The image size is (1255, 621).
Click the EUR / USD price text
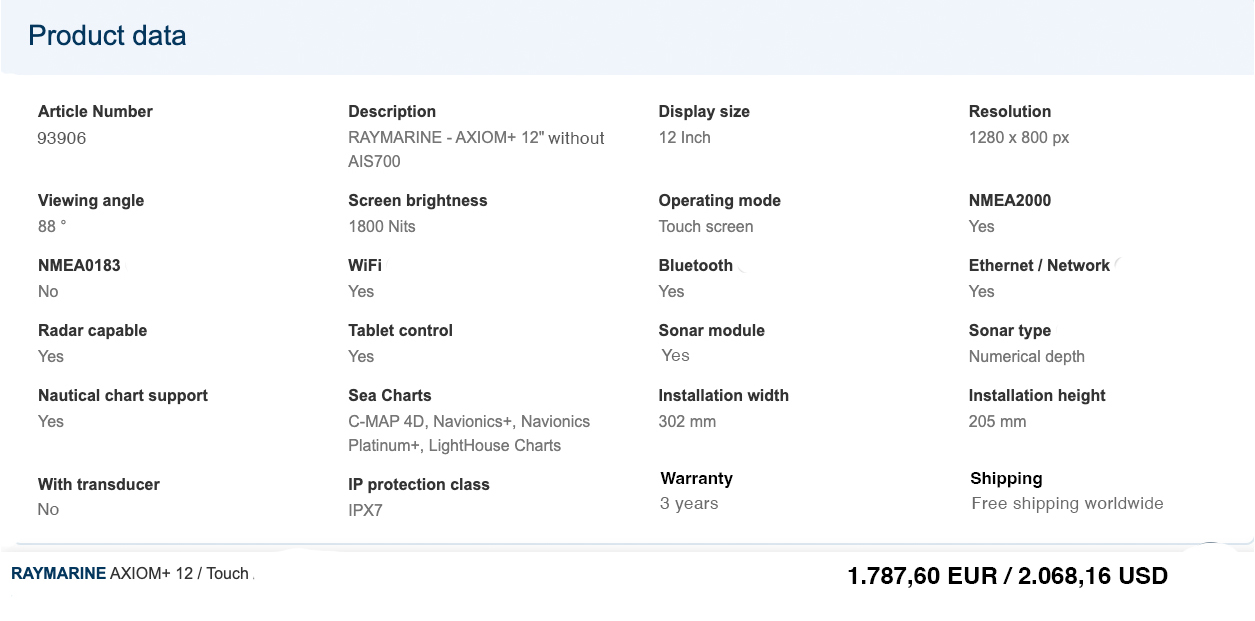click(1007, 576)
